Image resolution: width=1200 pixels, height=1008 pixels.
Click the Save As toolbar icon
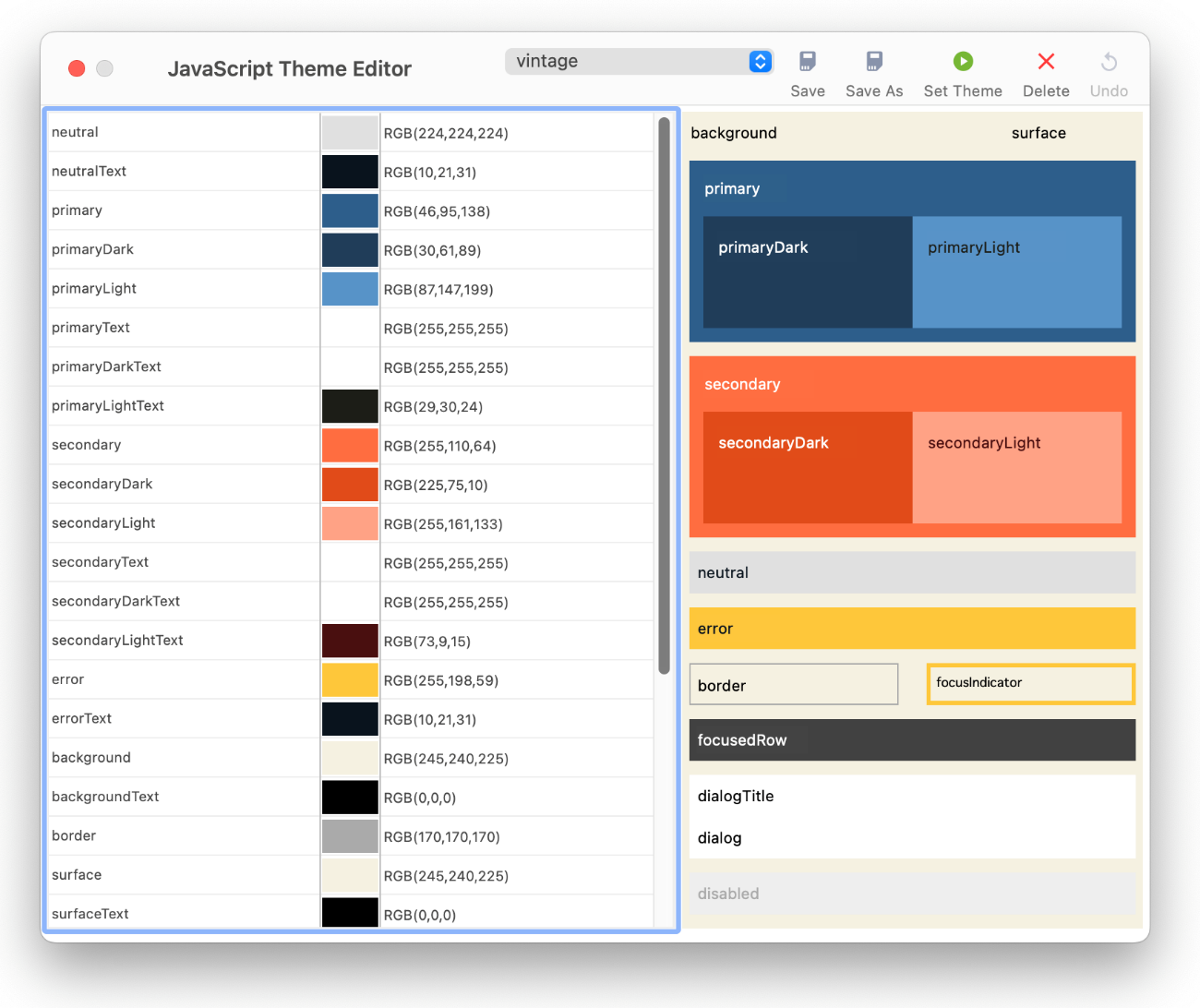[x=874, y=62]
